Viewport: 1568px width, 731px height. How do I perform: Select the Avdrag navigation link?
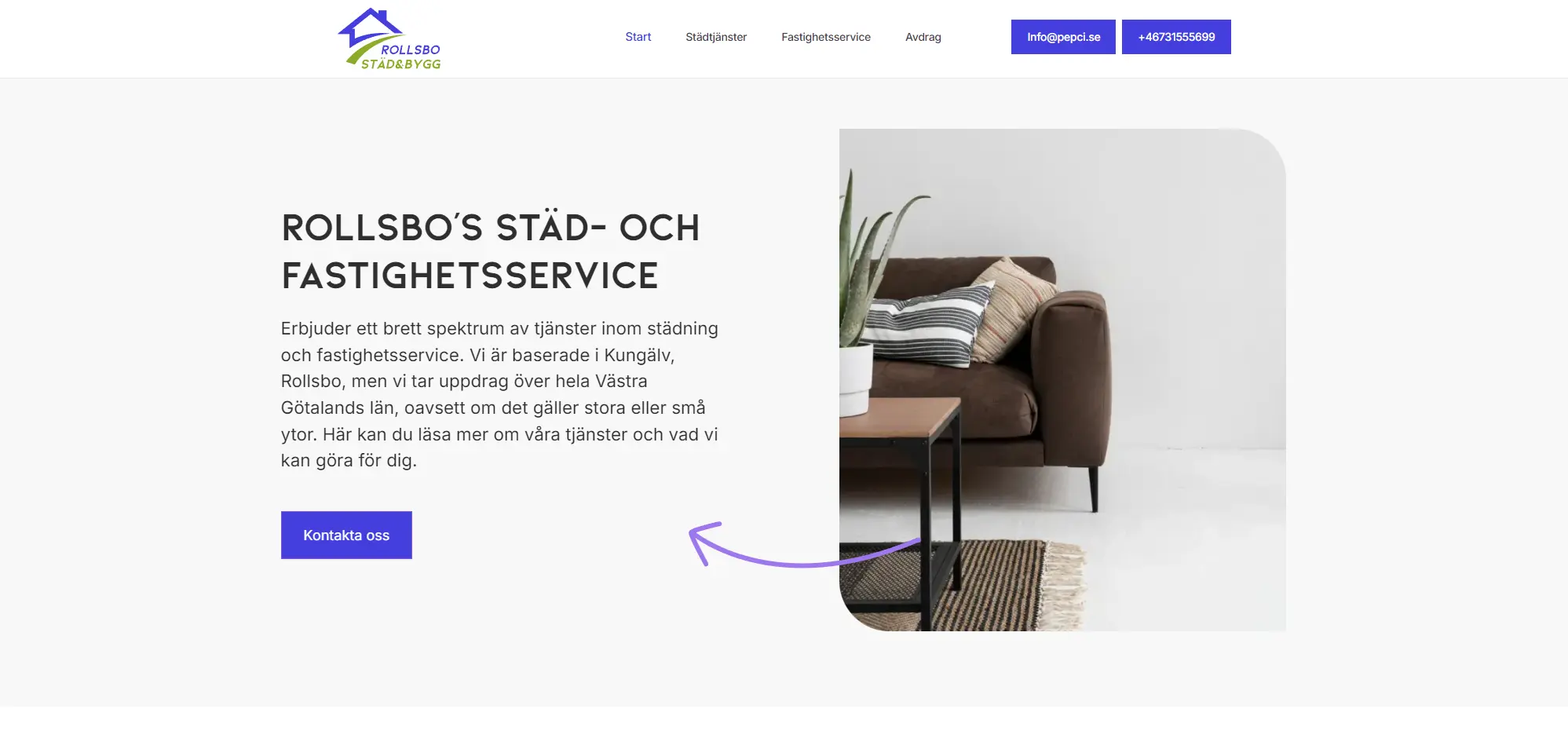click(923, 37)
